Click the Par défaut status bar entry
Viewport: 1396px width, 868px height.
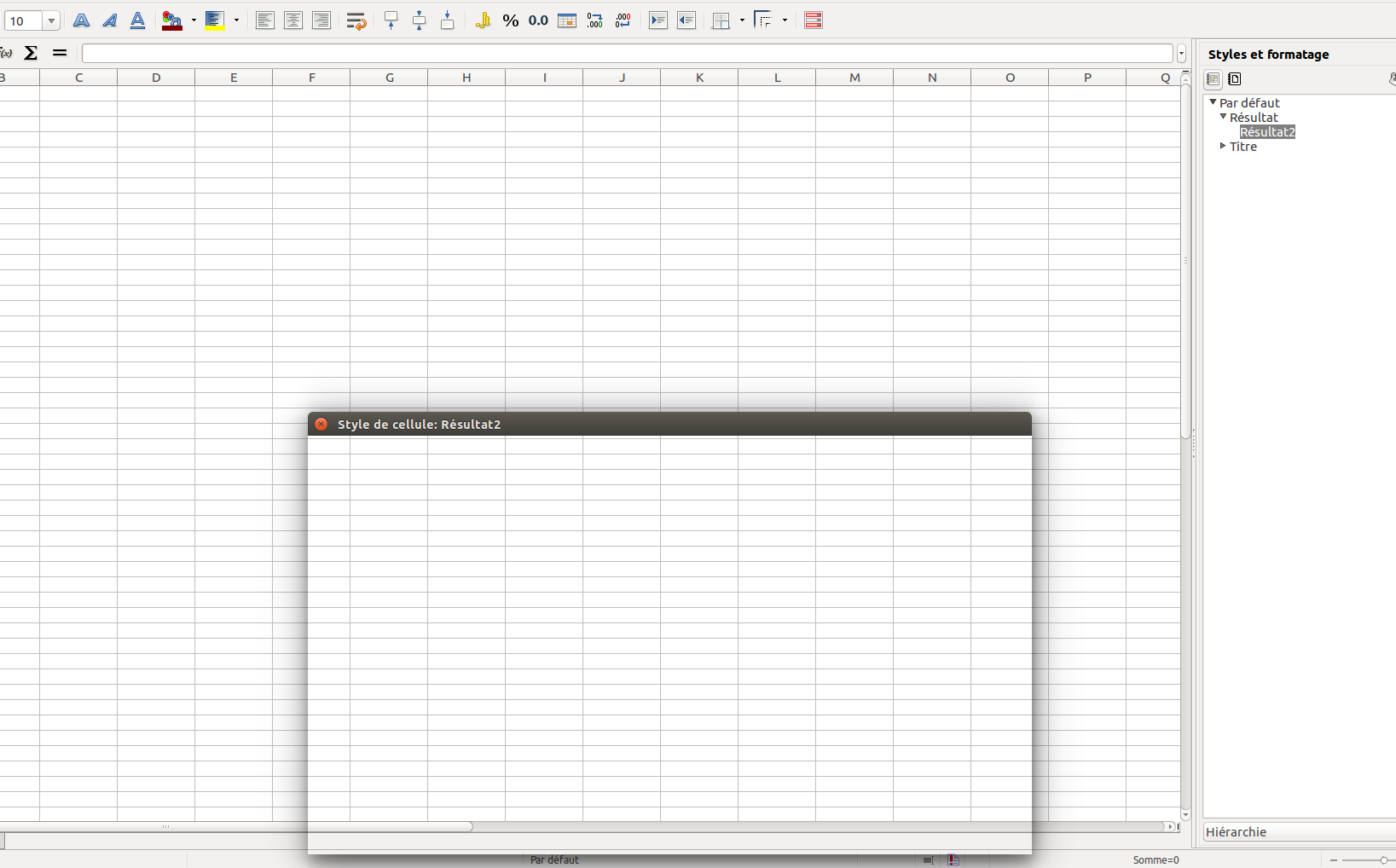point(554,860)
